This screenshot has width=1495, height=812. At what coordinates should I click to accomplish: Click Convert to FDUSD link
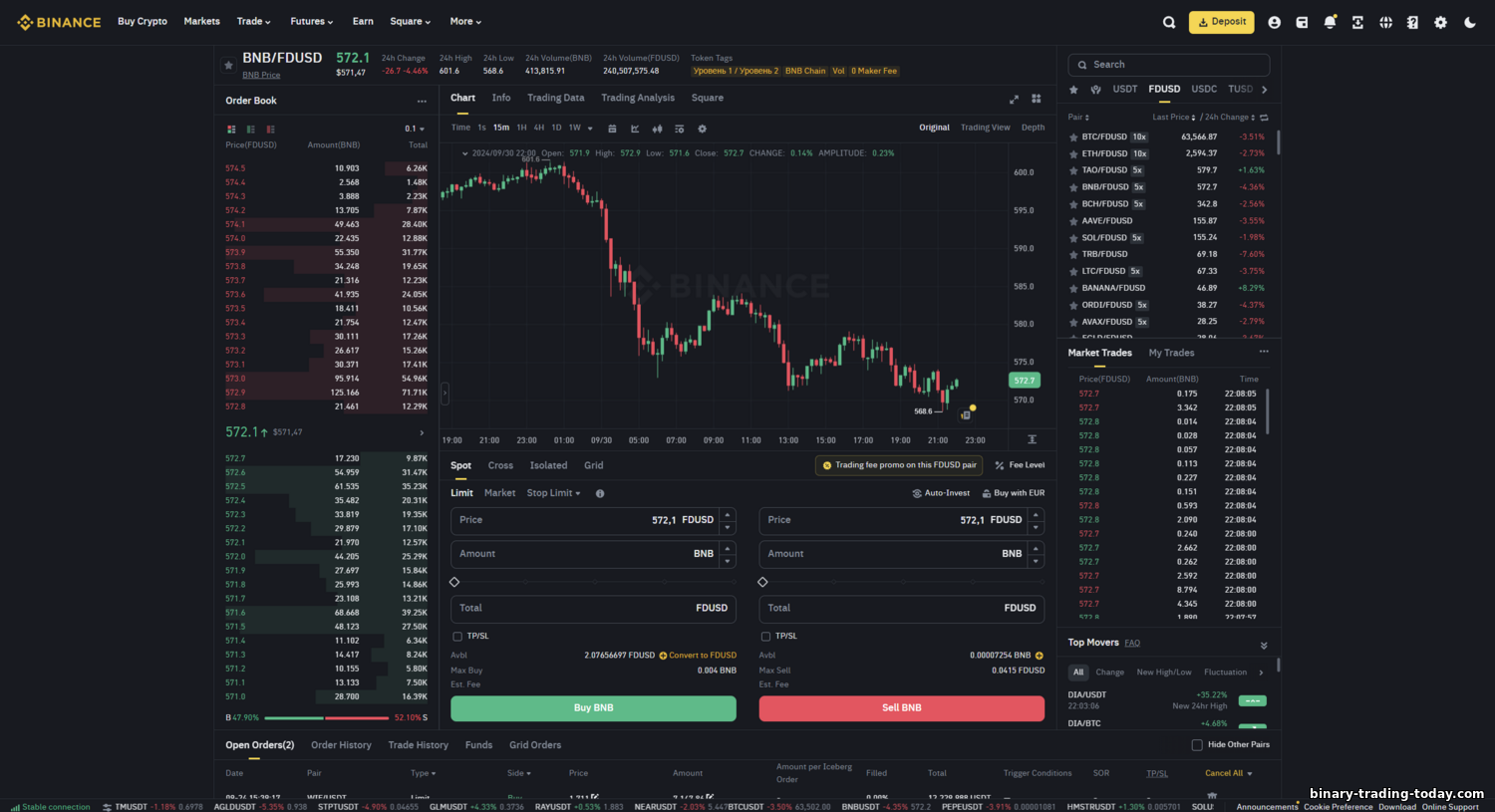click(x=703, y=656)
